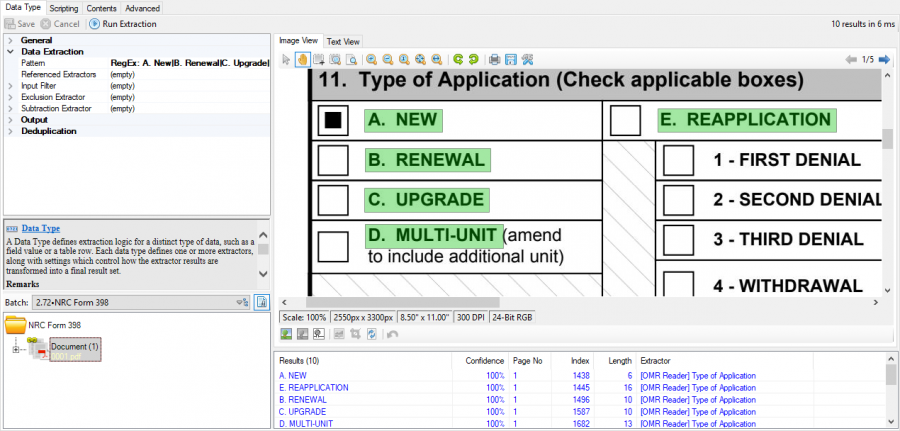Tick the E. REAPPLICATION checkbox
900x431 pixels.
tap(625, 120)
